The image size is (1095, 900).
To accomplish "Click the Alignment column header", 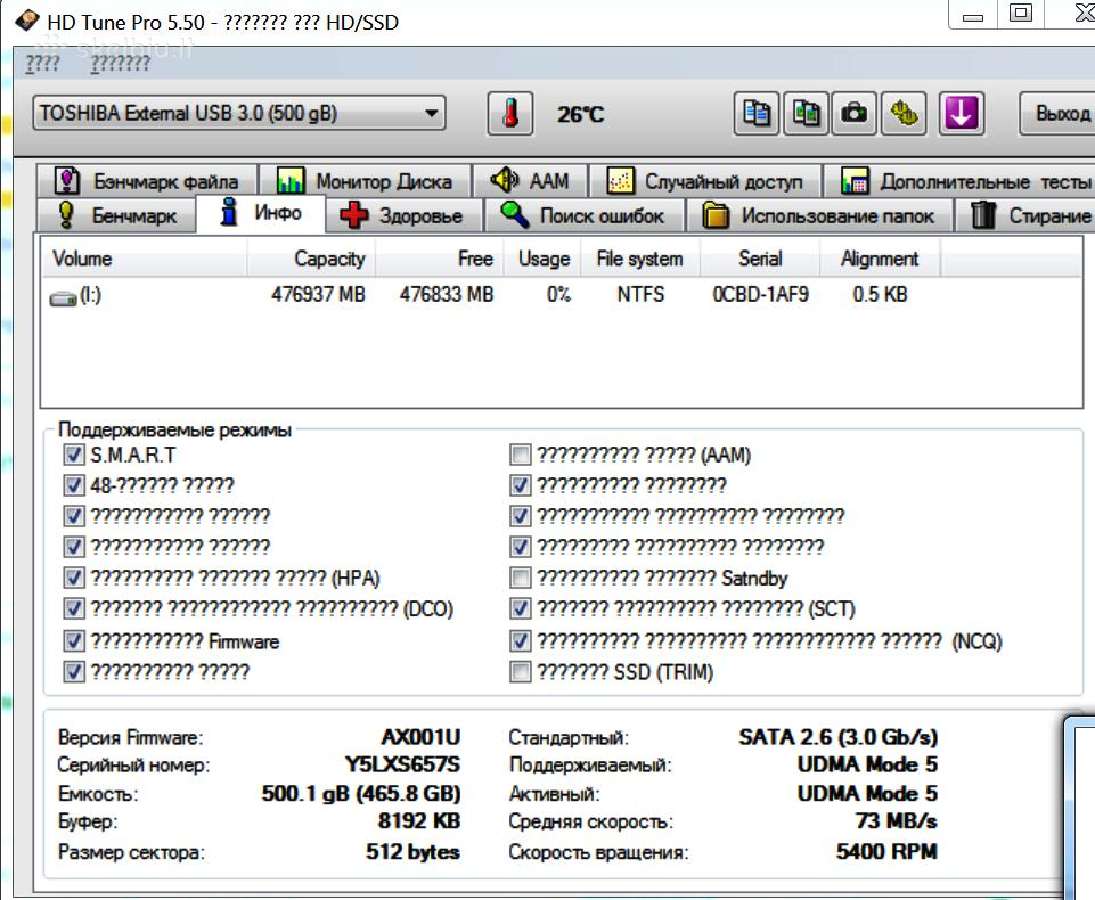I will [879, 258].
